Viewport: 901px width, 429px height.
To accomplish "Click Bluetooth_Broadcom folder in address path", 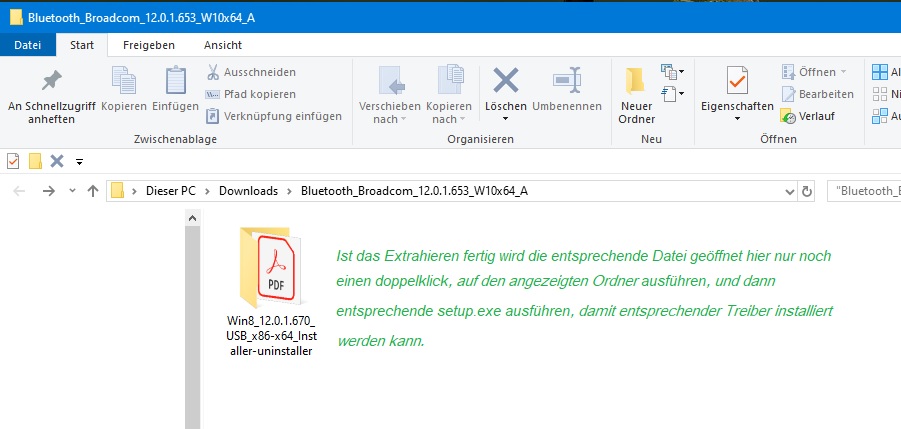I will click(x=414, y=191).
